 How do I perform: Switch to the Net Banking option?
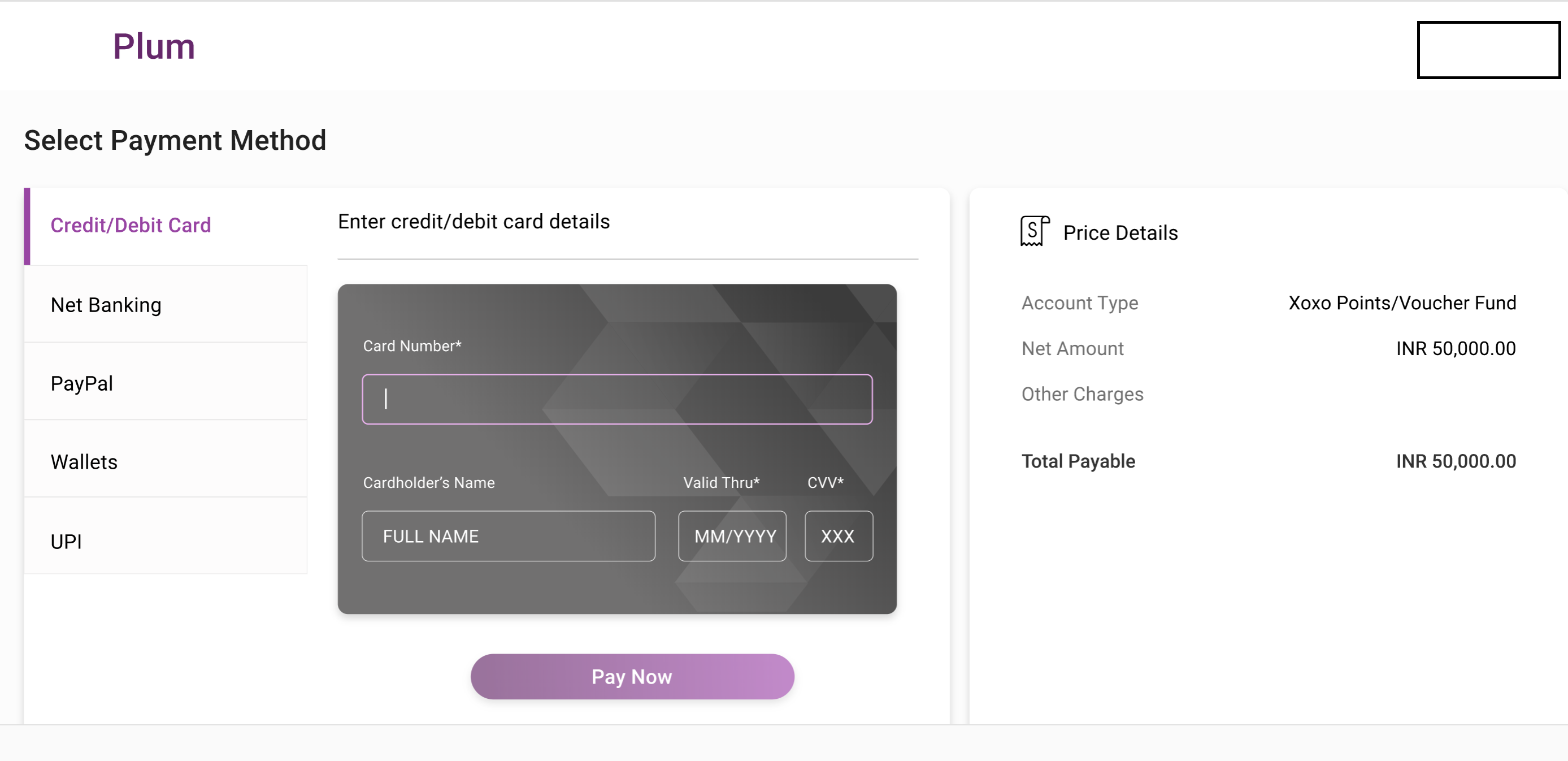[x=106, y=305]
